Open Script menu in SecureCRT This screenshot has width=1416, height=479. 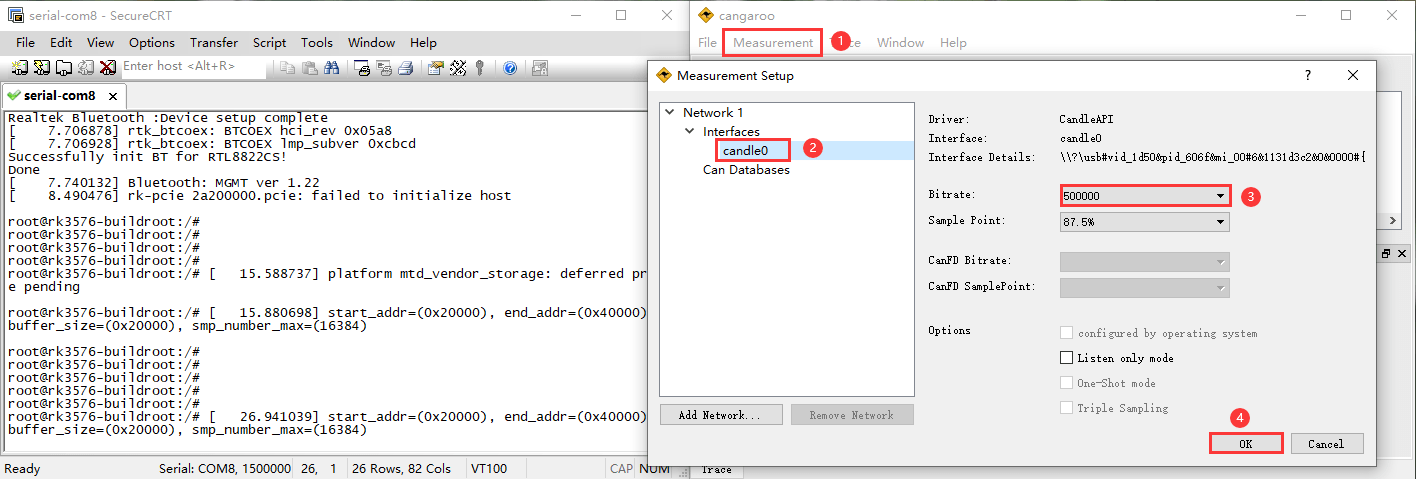(x=270, y=43)
